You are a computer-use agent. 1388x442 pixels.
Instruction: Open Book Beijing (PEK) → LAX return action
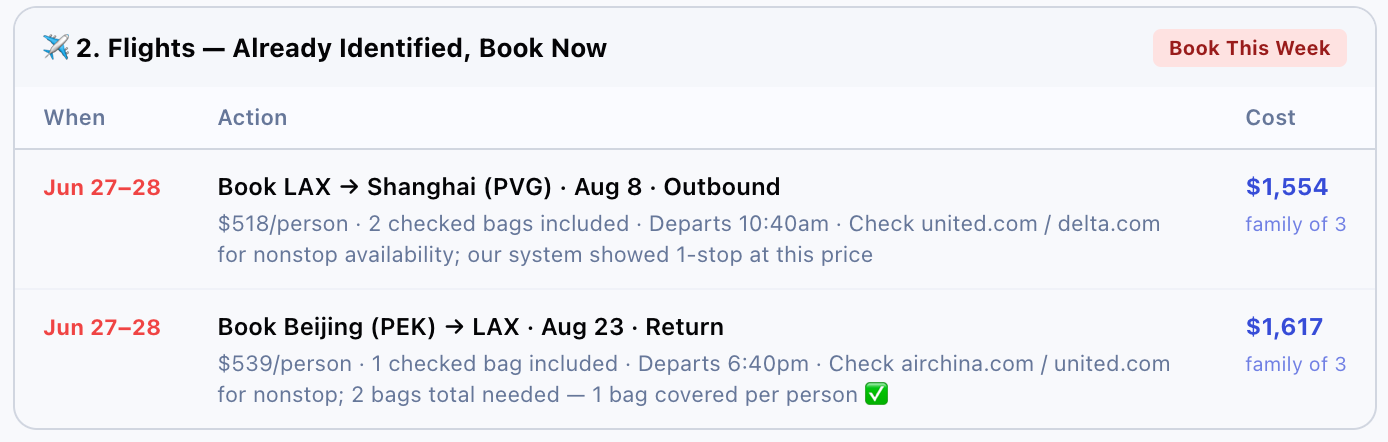click(471, 327)
